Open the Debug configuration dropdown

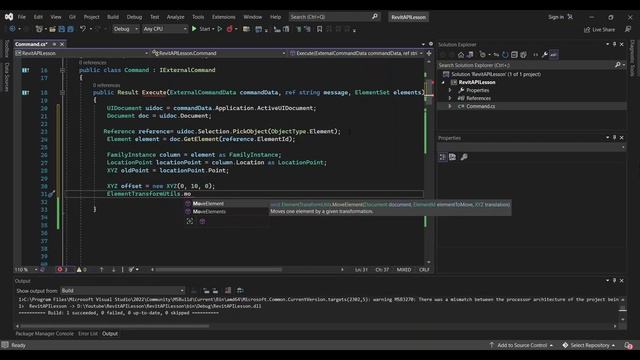click(125, 29)
